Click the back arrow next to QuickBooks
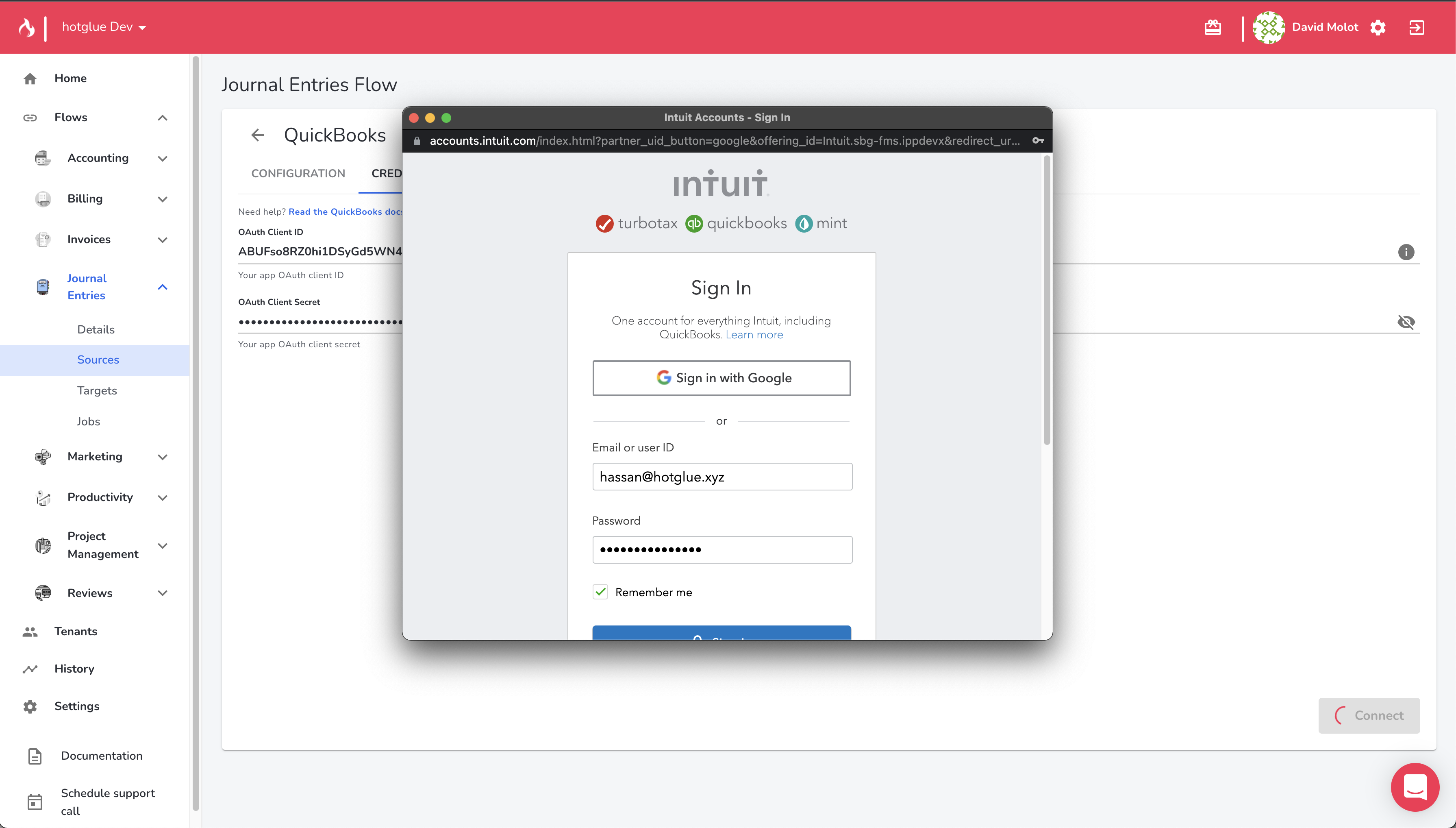The height and width of the screenshot is (828, 1456). 257,135
